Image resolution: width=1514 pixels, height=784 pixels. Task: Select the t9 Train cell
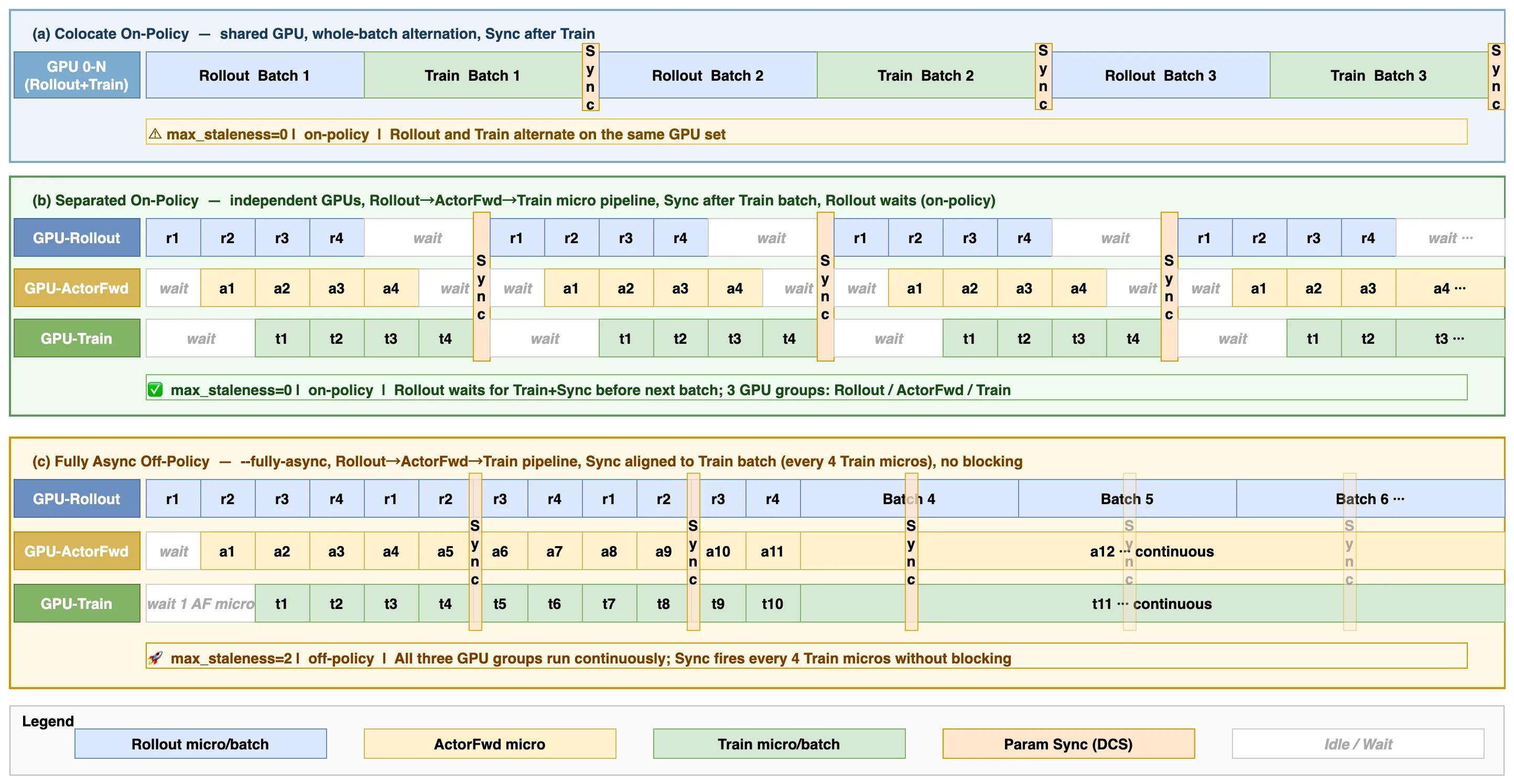point(718,603)
